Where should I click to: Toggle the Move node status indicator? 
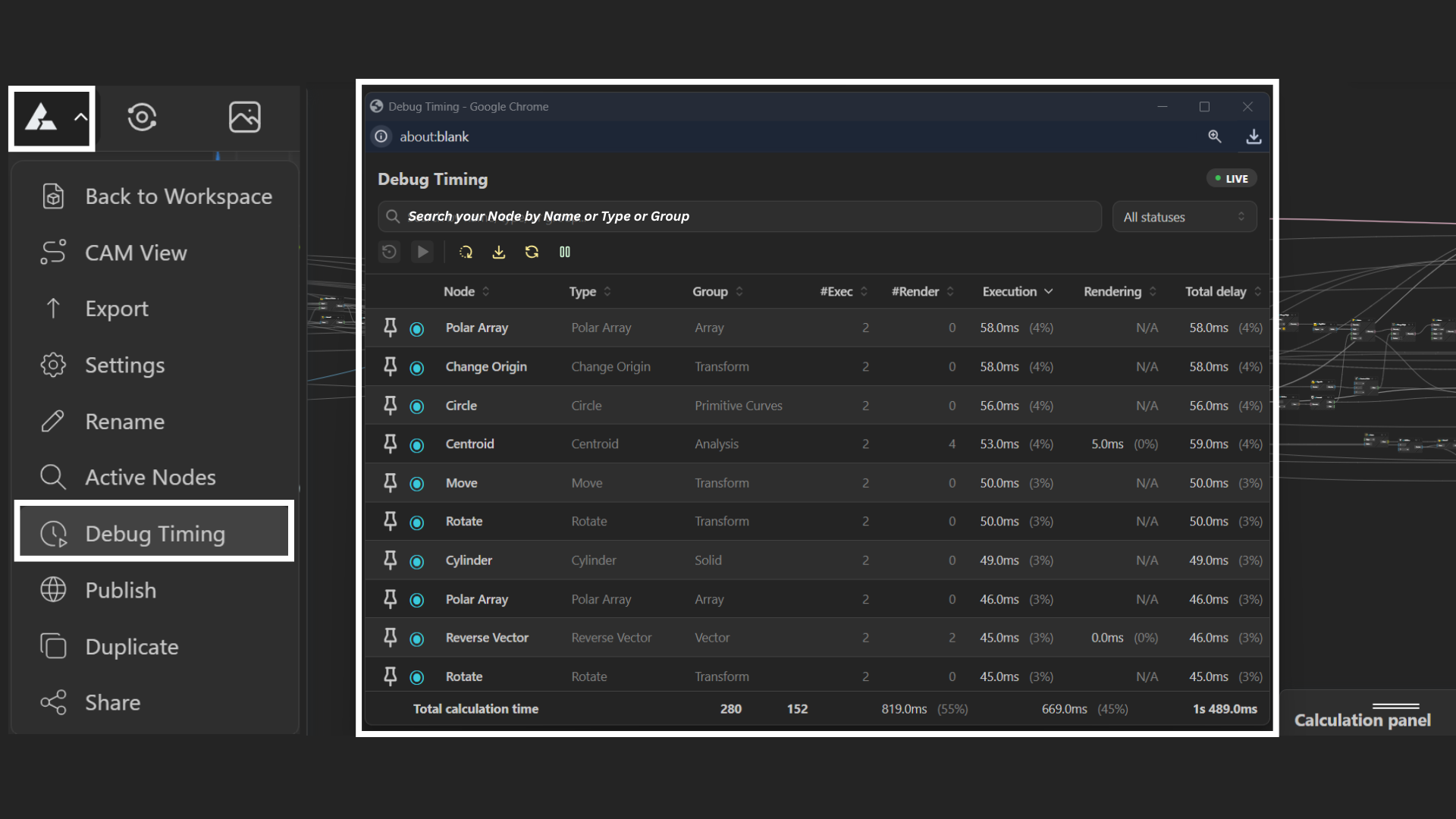tap(417, 484)
